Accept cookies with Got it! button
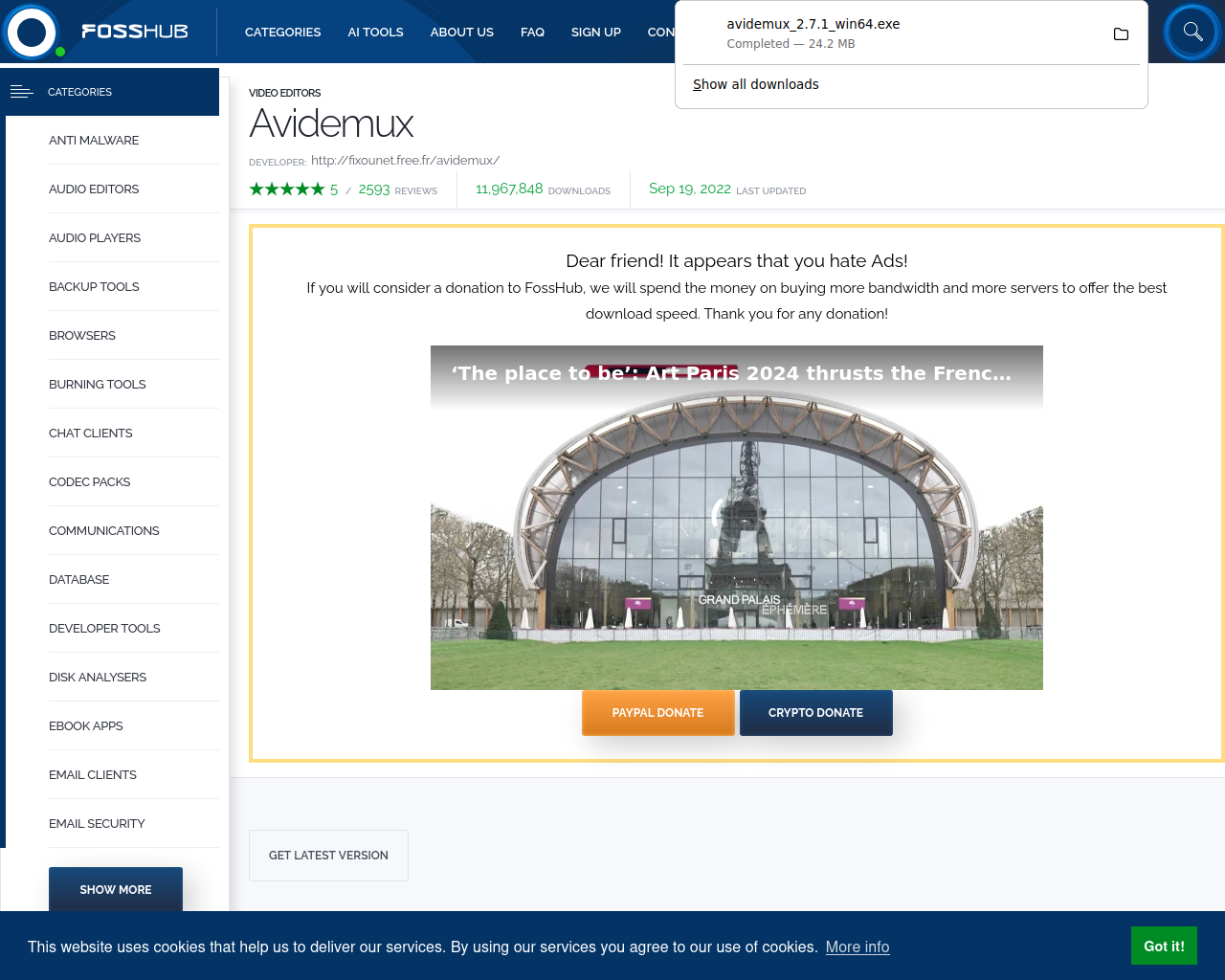 pos(1165,946)
